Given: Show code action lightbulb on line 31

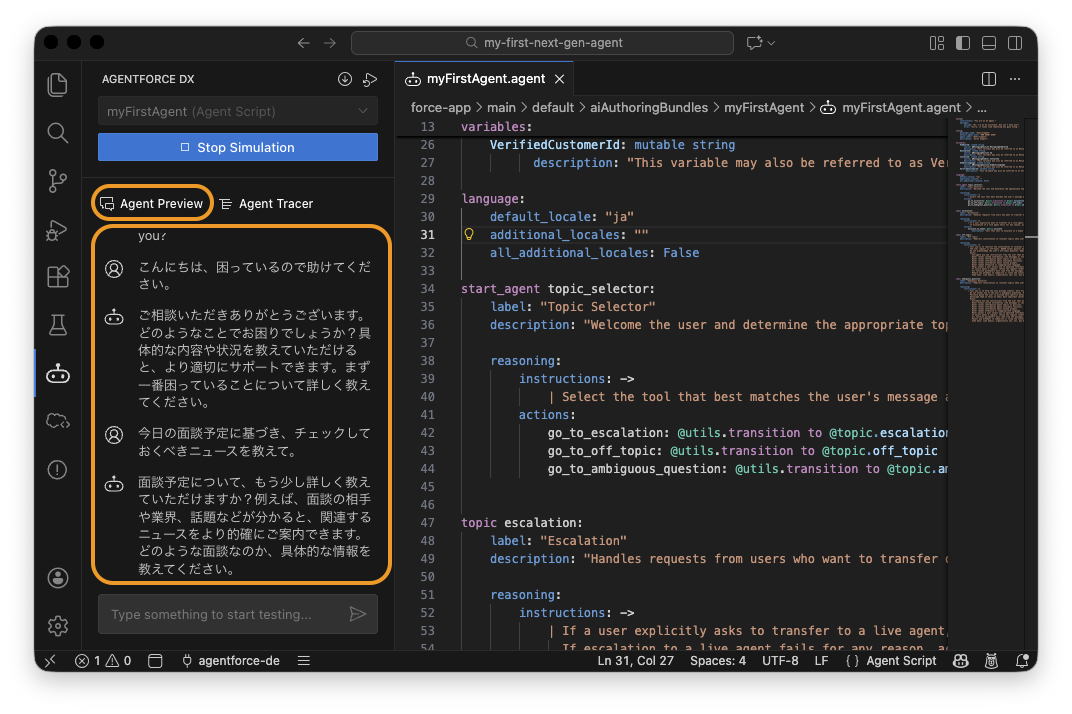Looking at the screenshot, I should (x=469, y=235).
